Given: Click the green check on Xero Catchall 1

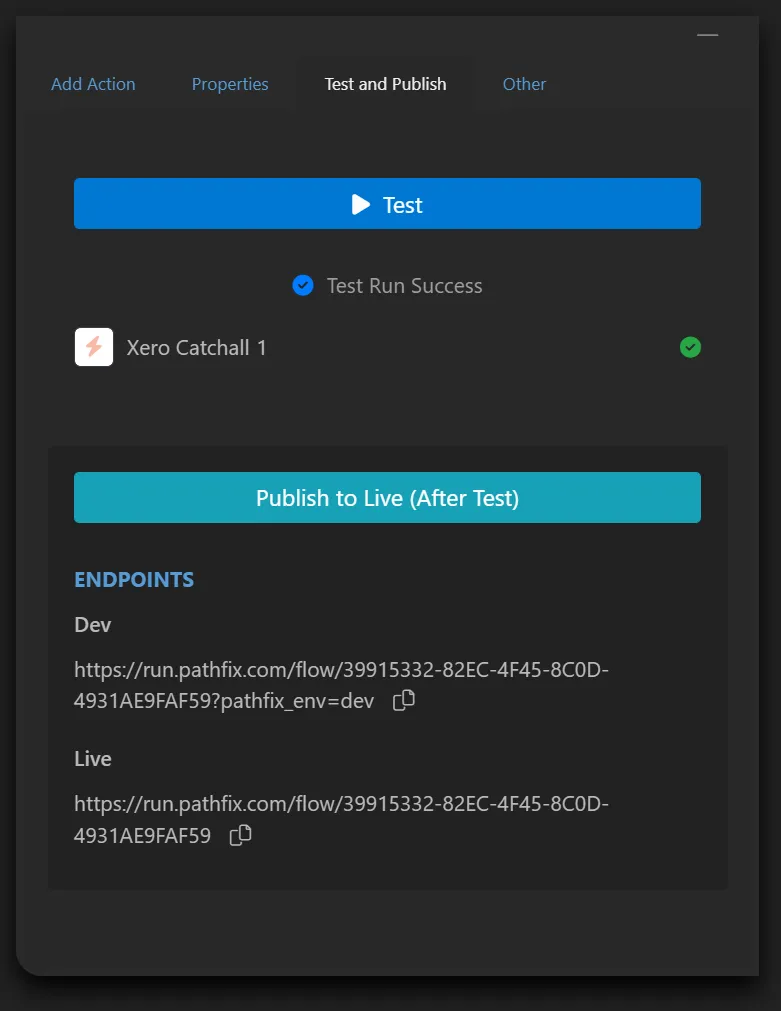Looking at the screenshot, I should tap(690, 347).
